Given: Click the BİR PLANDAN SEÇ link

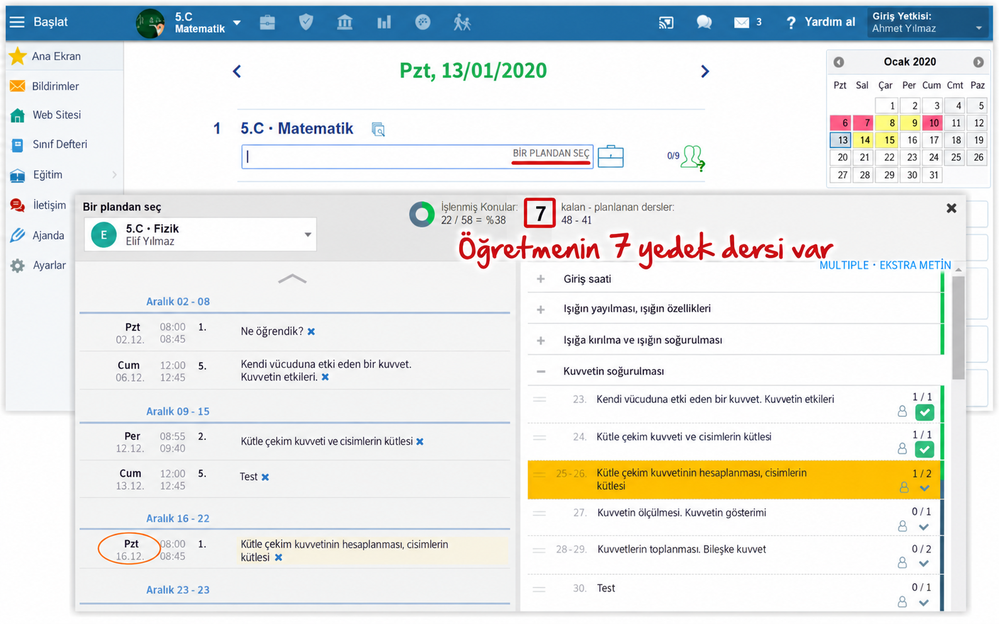Looking at the screenshot, I should pyautogui.click(x=551, y=154).
